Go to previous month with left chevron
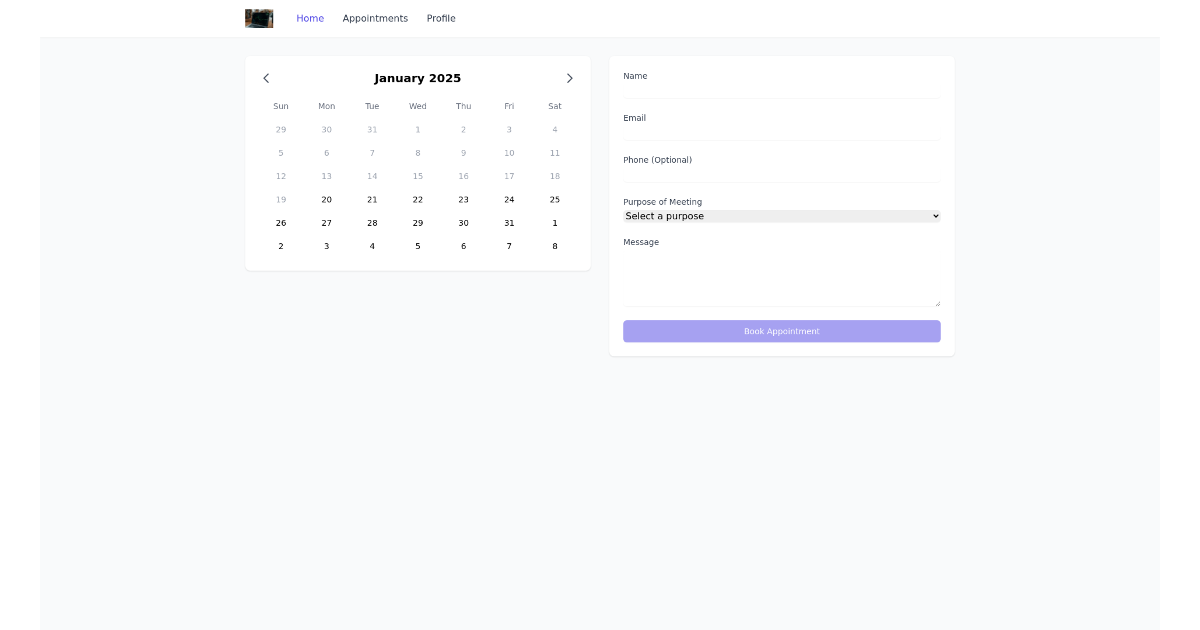 (x=266, y=78)
